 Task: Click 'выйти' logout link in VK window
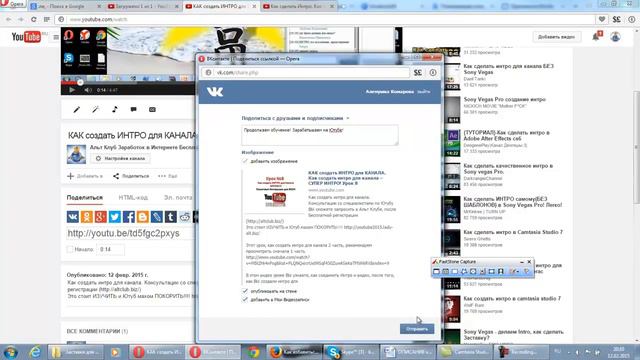(423, 91)
